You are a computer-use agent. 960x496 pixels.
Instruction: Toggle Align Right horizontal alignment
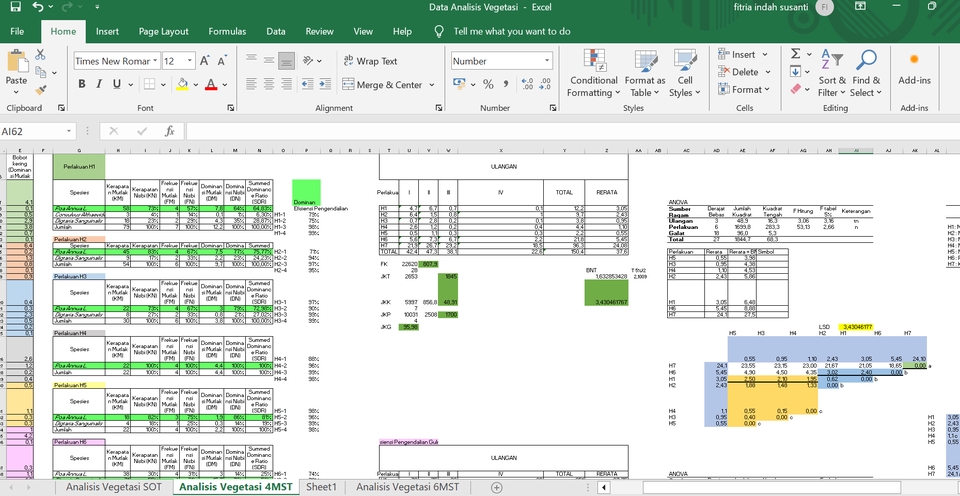click(x=286, y=85)
